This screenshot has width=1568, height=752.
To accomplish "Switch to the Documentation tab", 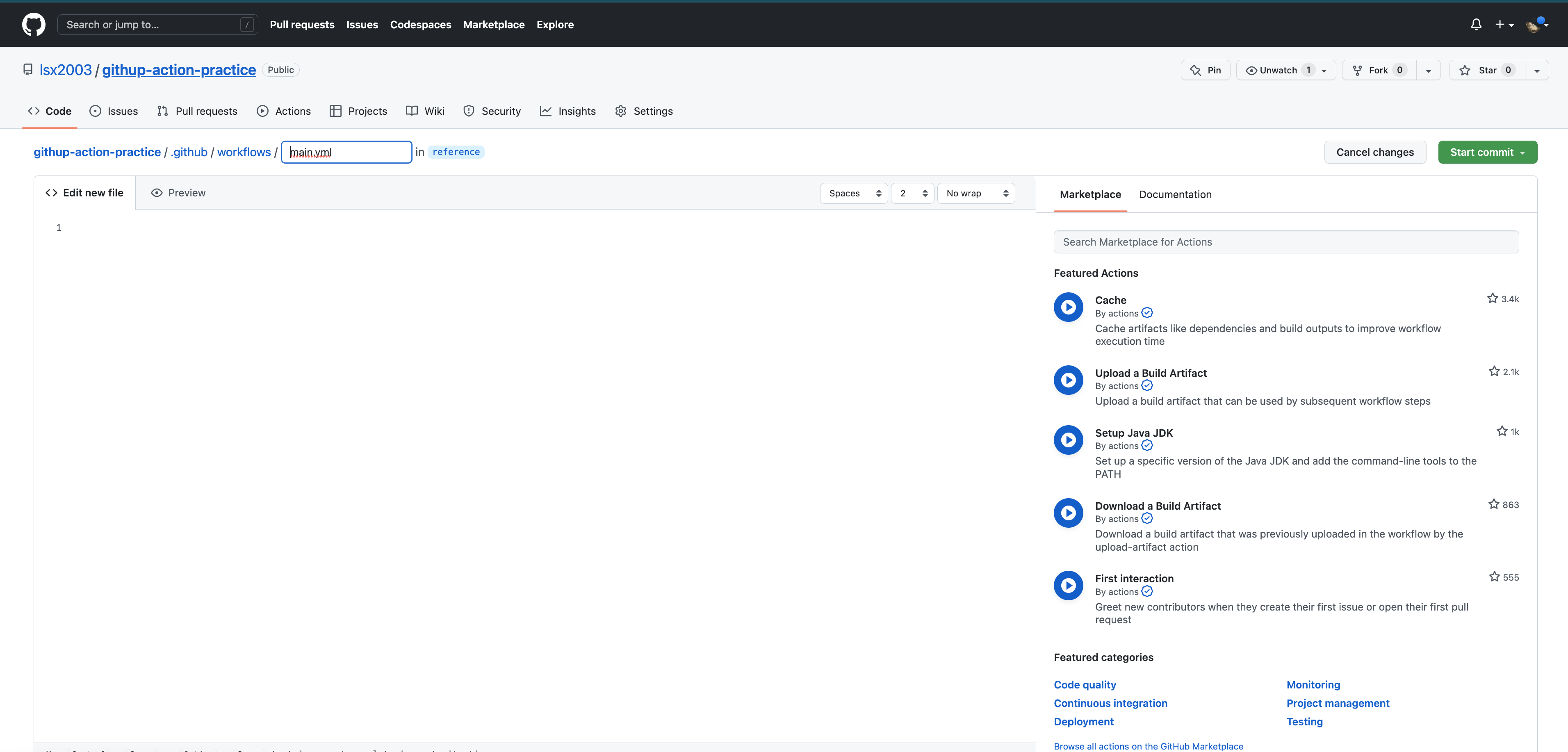I will pyautogui.click(x=1175, y=194).
